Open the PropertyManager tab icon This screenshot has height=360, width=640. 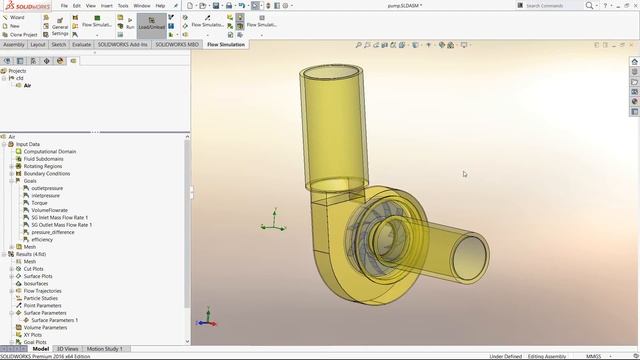(x=20, y=61)
